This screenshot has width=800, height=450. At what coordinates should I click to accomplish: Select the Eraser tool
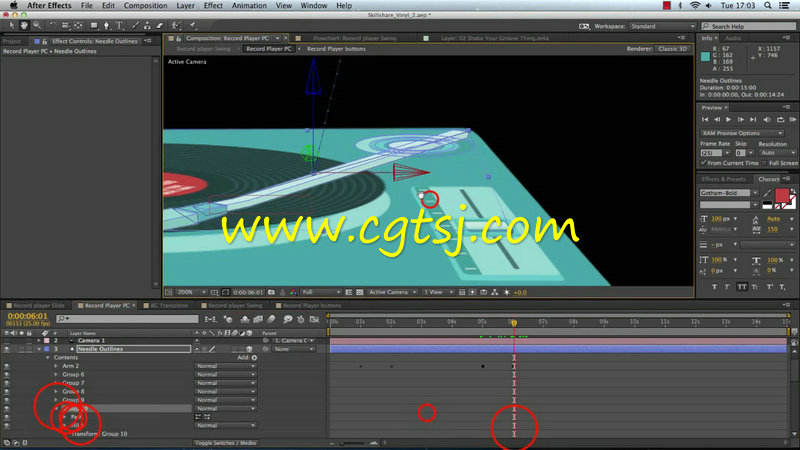(160, 26)
